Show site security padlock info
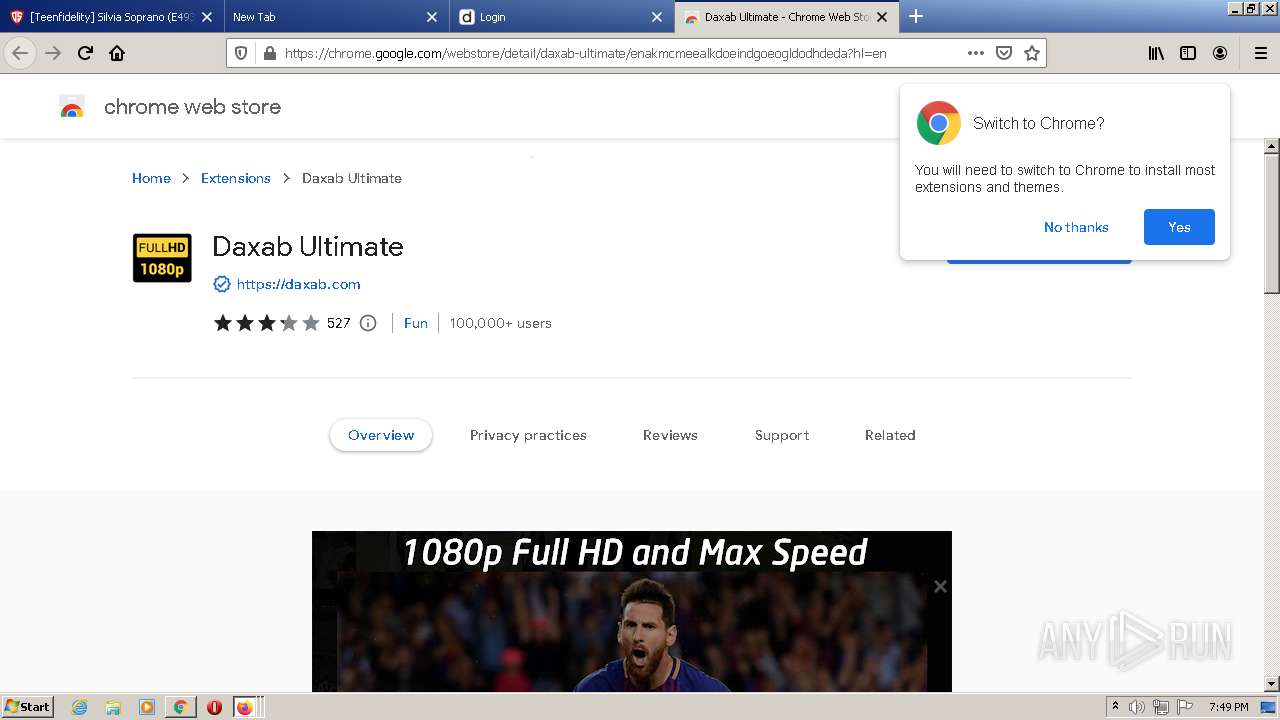 [x=268, y=53]
